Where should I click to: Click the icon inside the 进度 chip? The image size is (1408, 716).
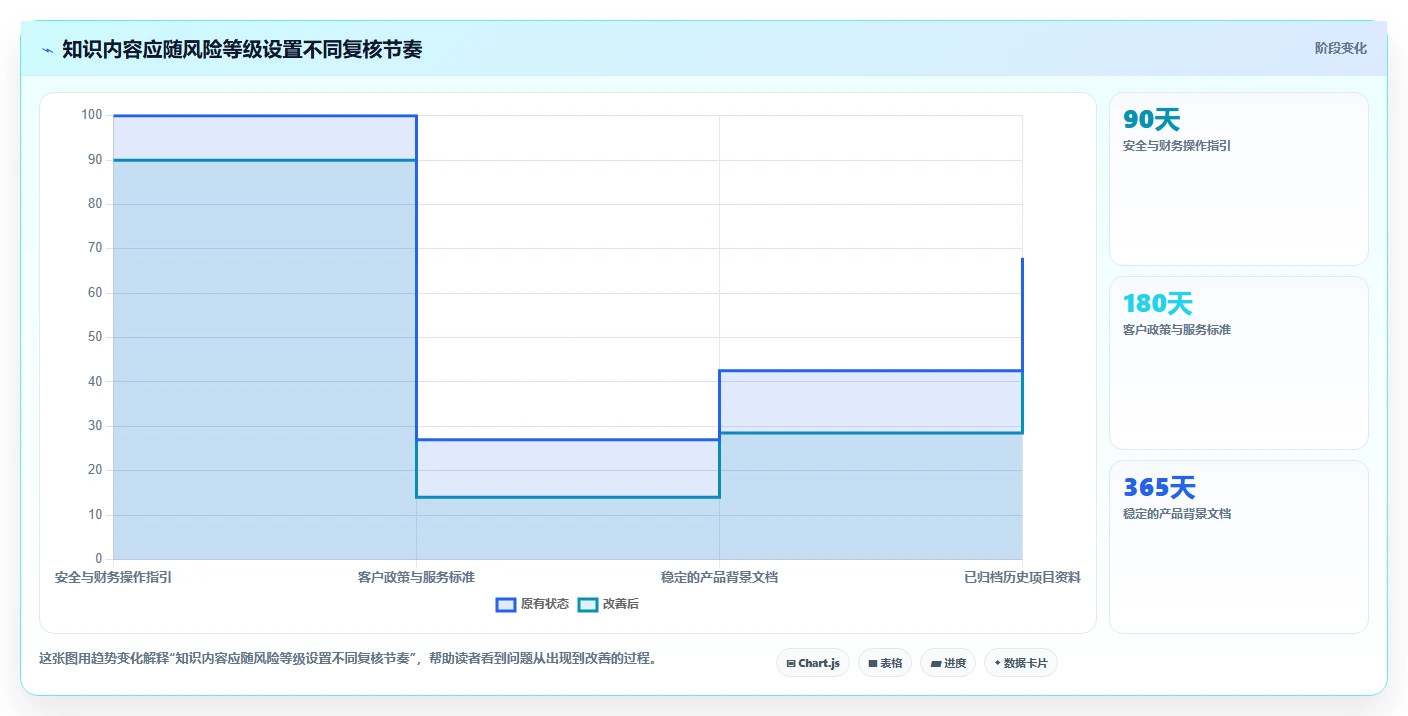[935, 664]
